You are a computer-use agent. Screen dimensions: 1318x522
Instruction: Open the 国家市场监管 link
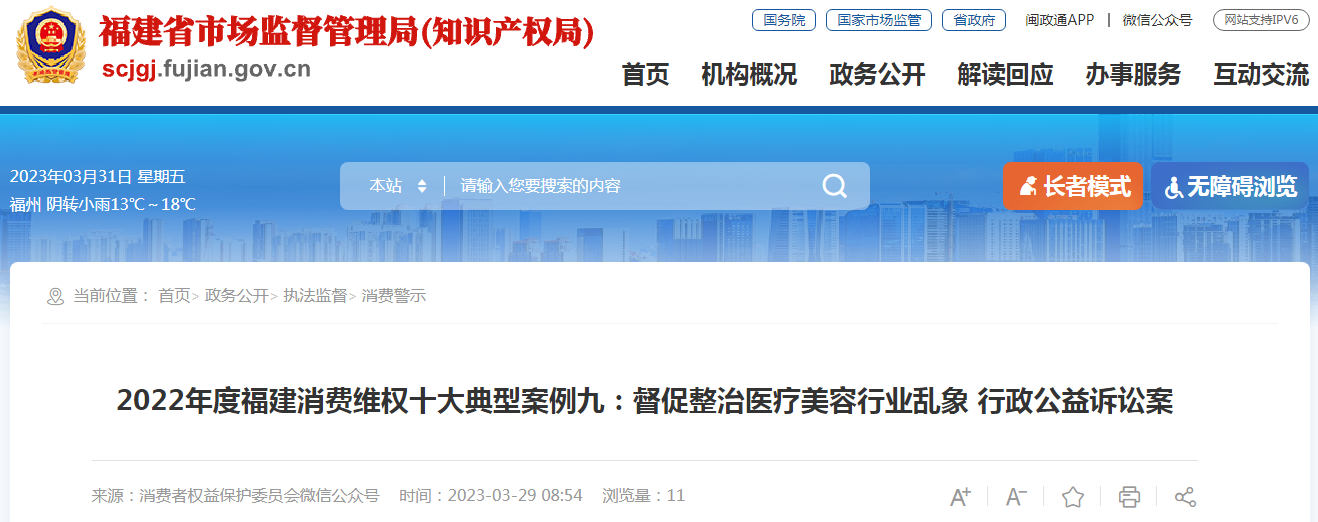tap(879, 20)
